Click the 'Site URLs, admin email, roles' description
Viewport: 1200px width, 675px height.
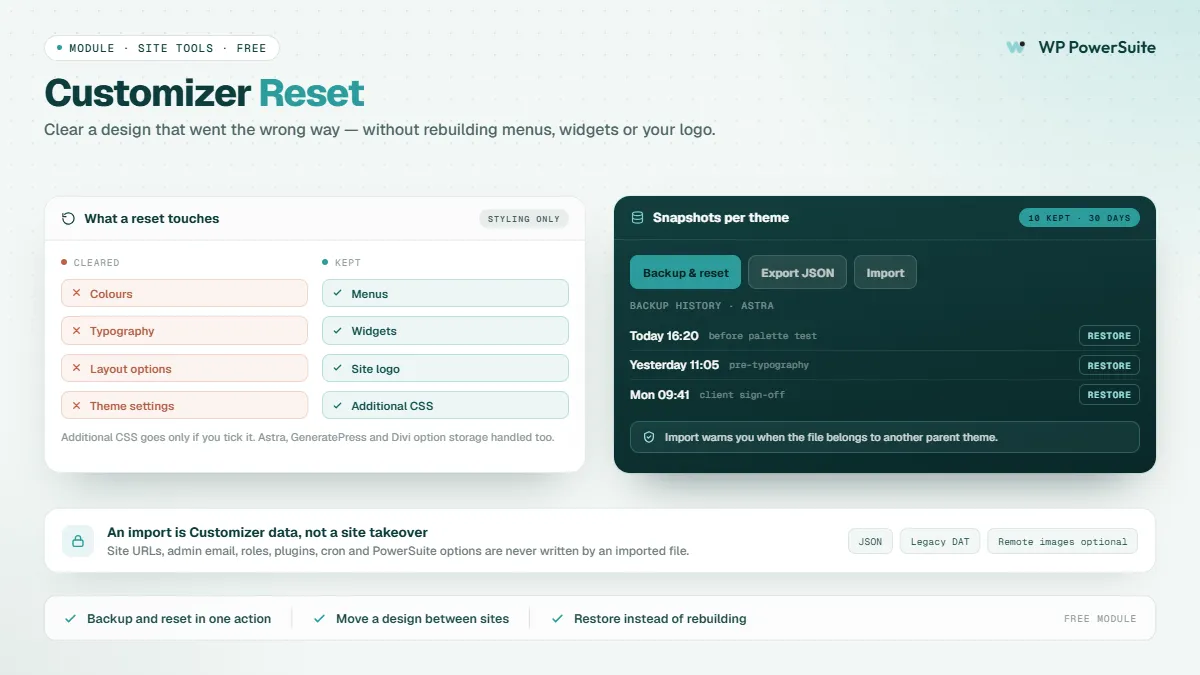pos(398,551)
